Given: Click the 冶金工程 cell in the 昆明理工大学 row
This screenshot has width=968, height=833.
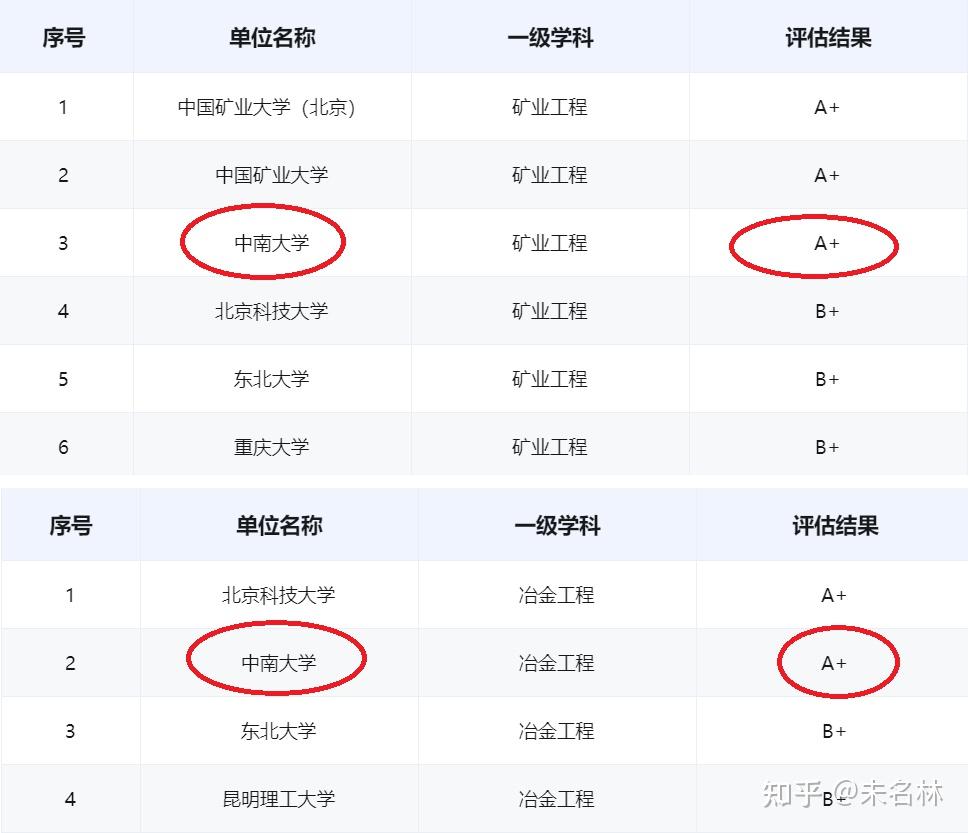Looking at the screenshot, I should tap(557, 799).
